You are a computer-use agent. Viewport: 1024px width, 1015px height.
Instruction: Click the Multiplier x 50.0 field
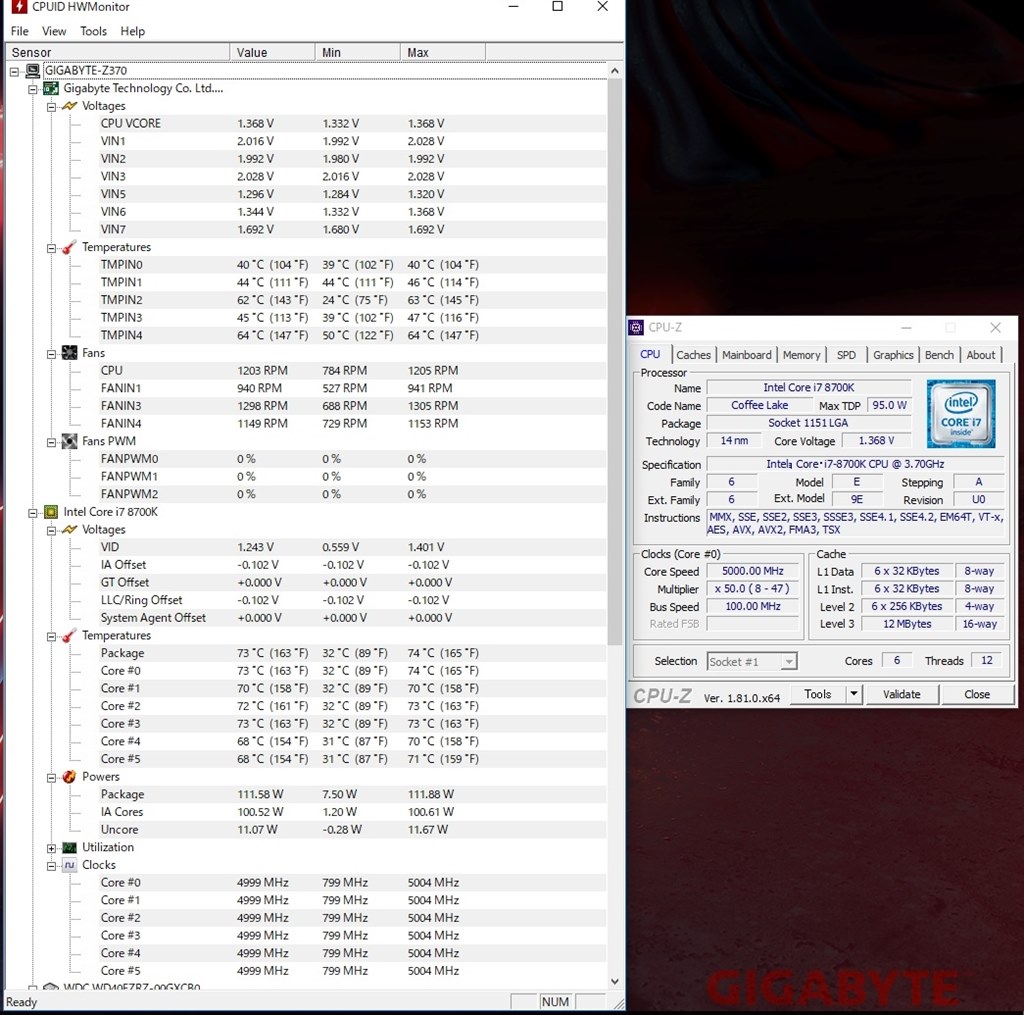point(752,588)
